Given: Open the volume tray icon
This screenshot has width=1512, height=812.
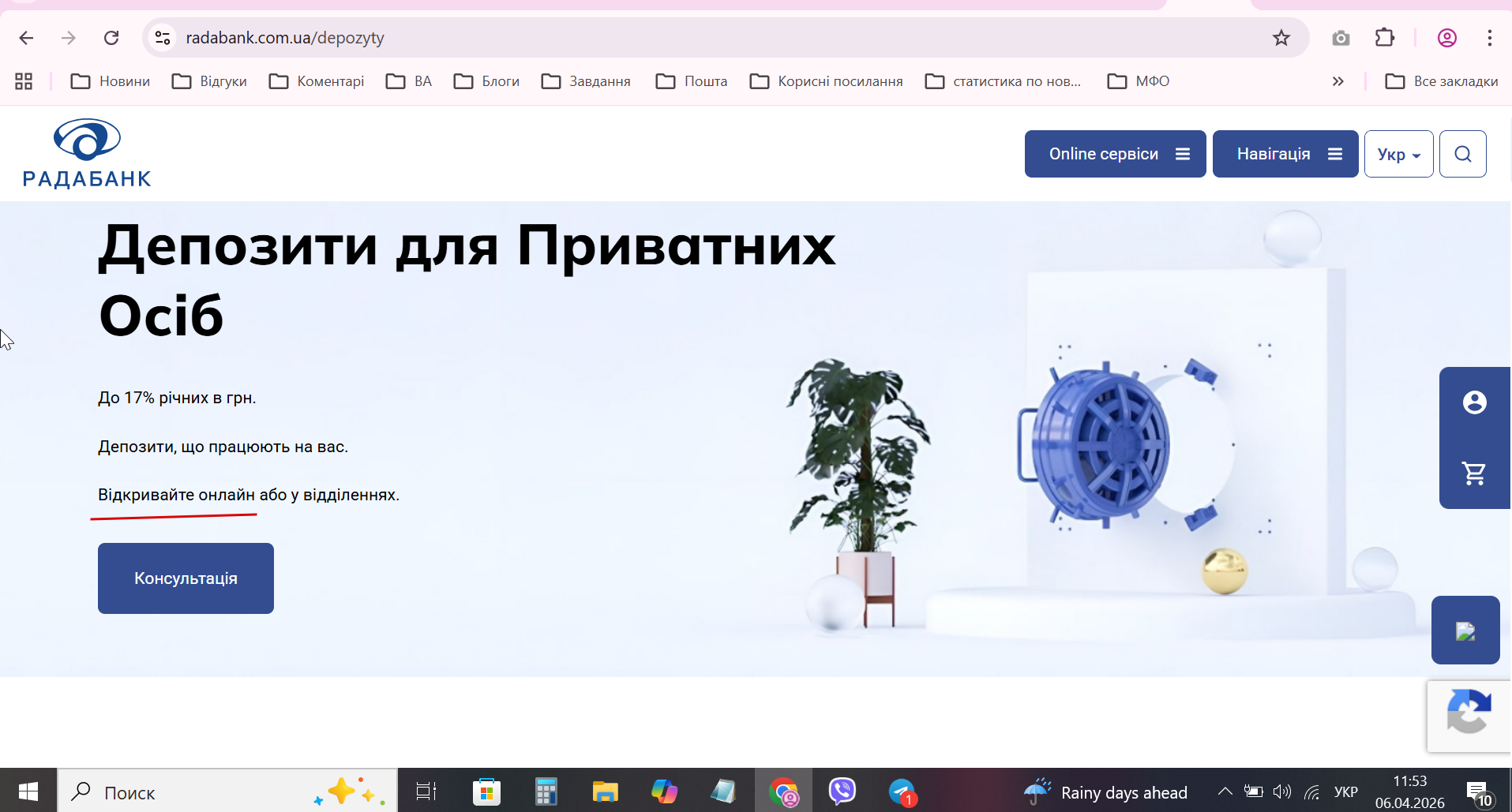Looking at the screenshot, I should click(1282, 791).
